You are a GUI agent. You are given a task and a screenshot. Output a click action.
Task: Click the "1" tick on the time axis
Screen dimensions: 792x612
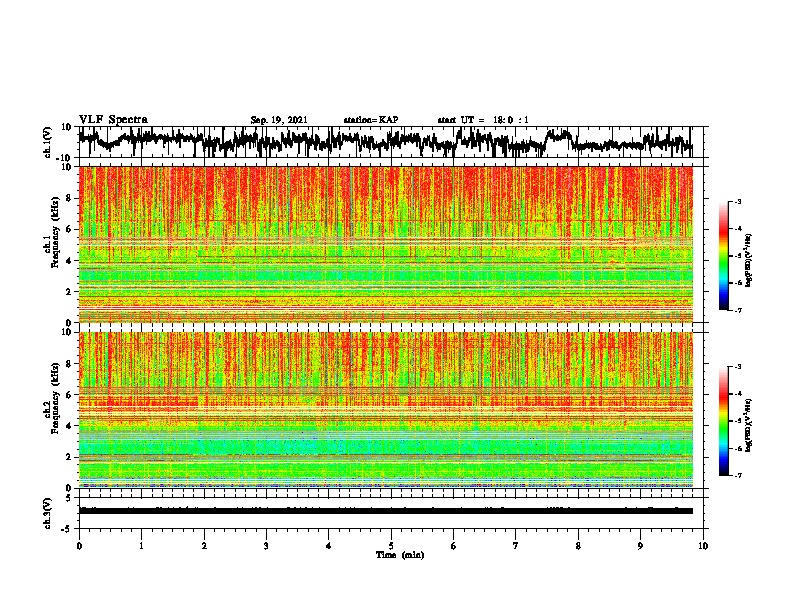pyautogui.click(x=141, y=546)
